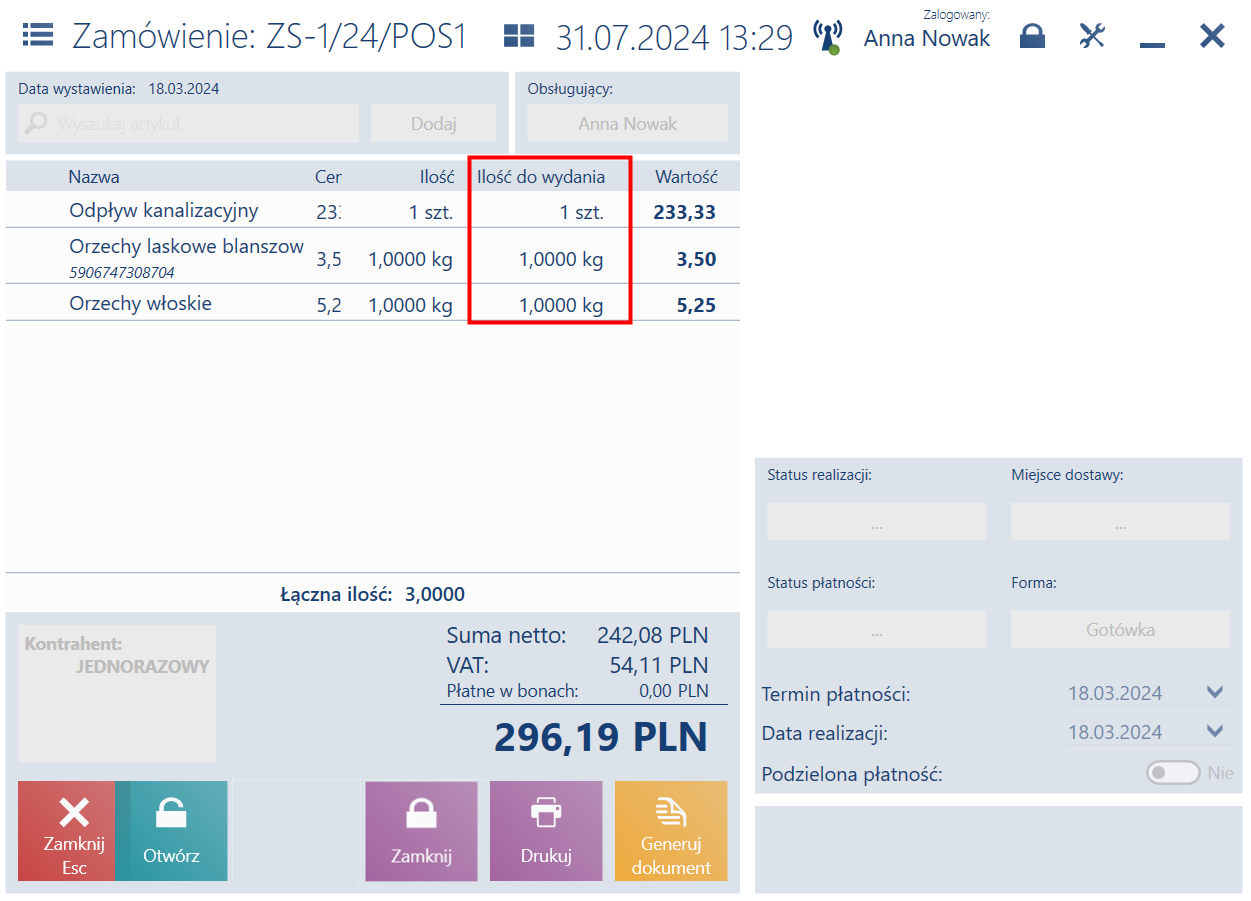The image size is (1251, 901).
Task: Open the Obsługujący Anna Nowak field
Action: tap(627, 124)
